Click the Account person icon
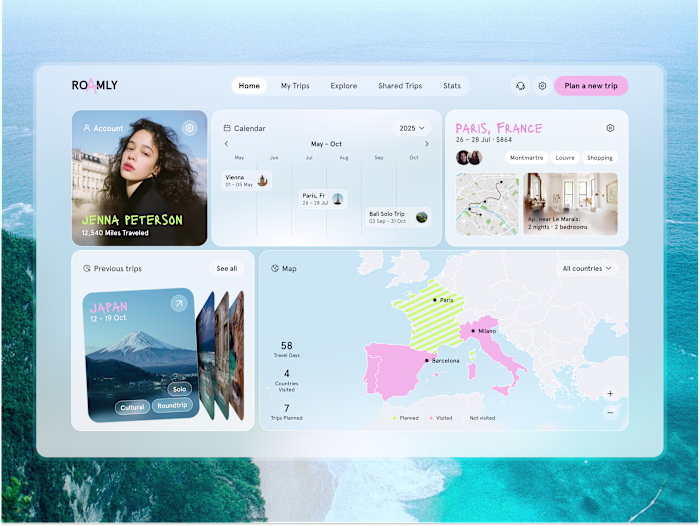 [x=87, y=128]
